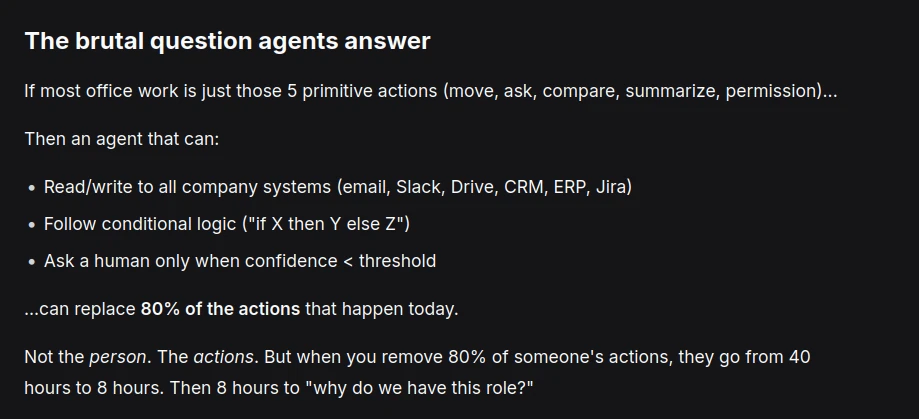Click the line "Then an agent that can:"
The height and width of the screenshot is (419, 919).
121,138
